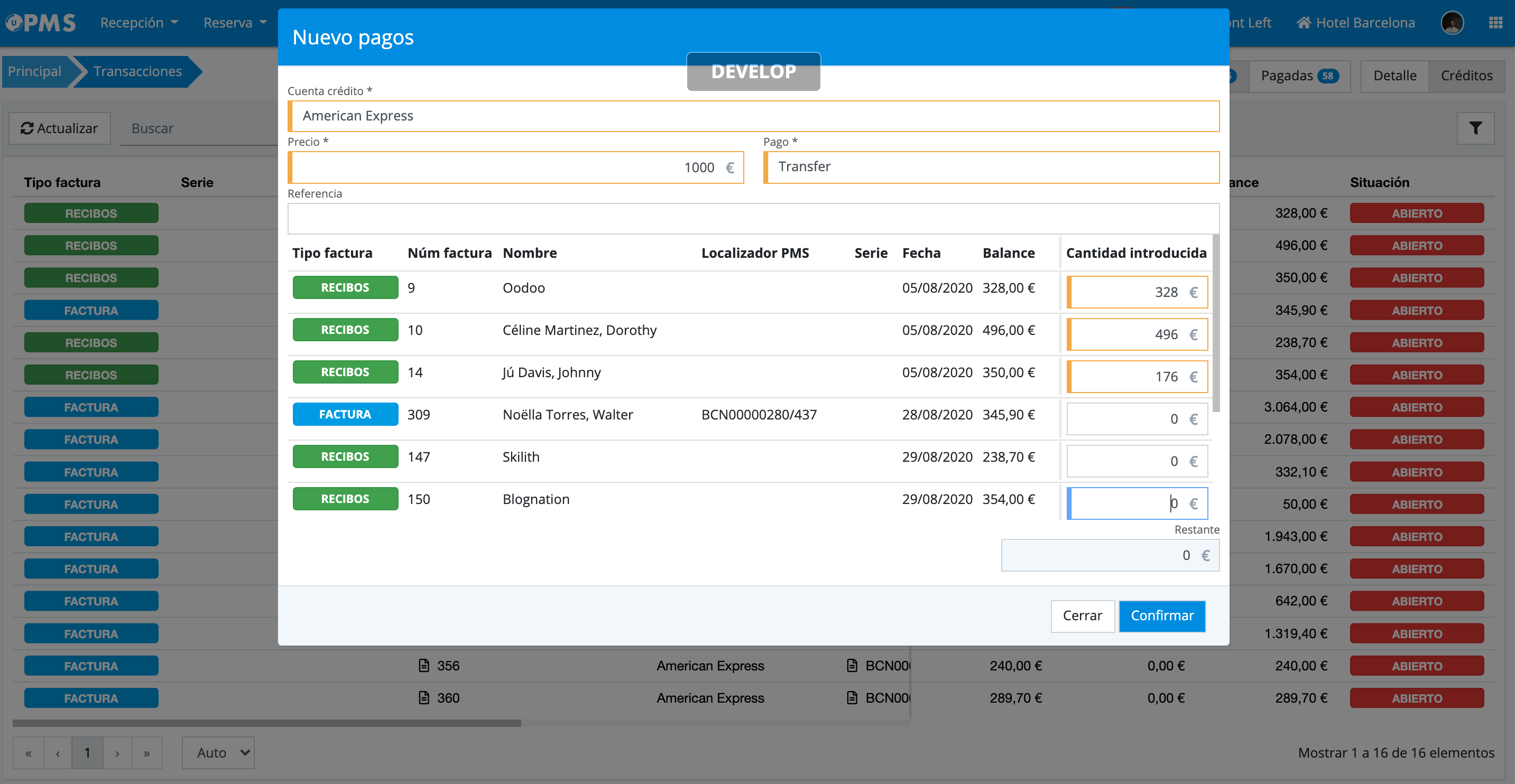The height and width of the screenshot is (784, 1515).
Task: Switch to Créditos tab
Action: (1466, 76)
